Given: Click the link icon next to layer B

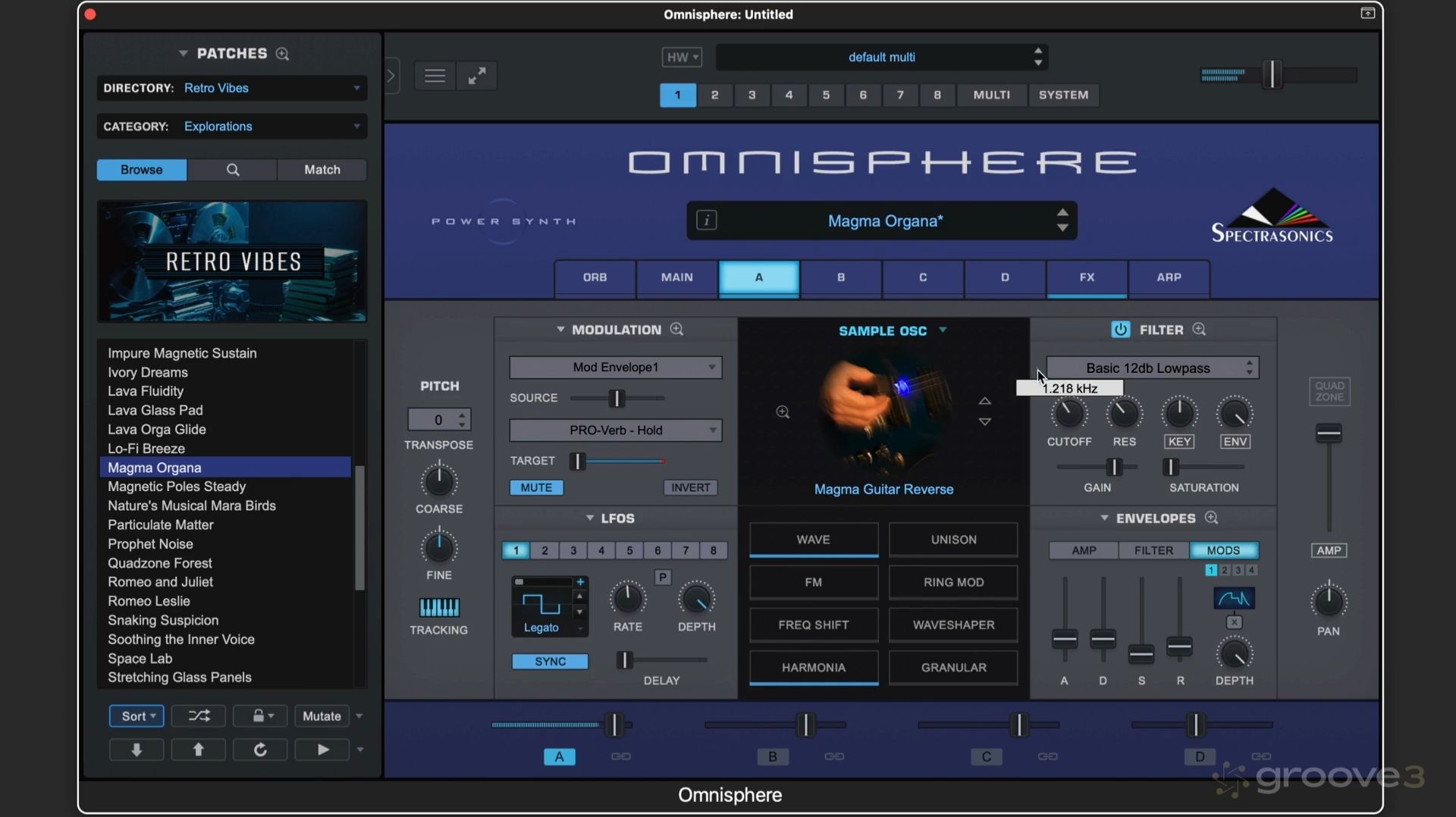Looking at the screenshot, I should tap(834, 756).
